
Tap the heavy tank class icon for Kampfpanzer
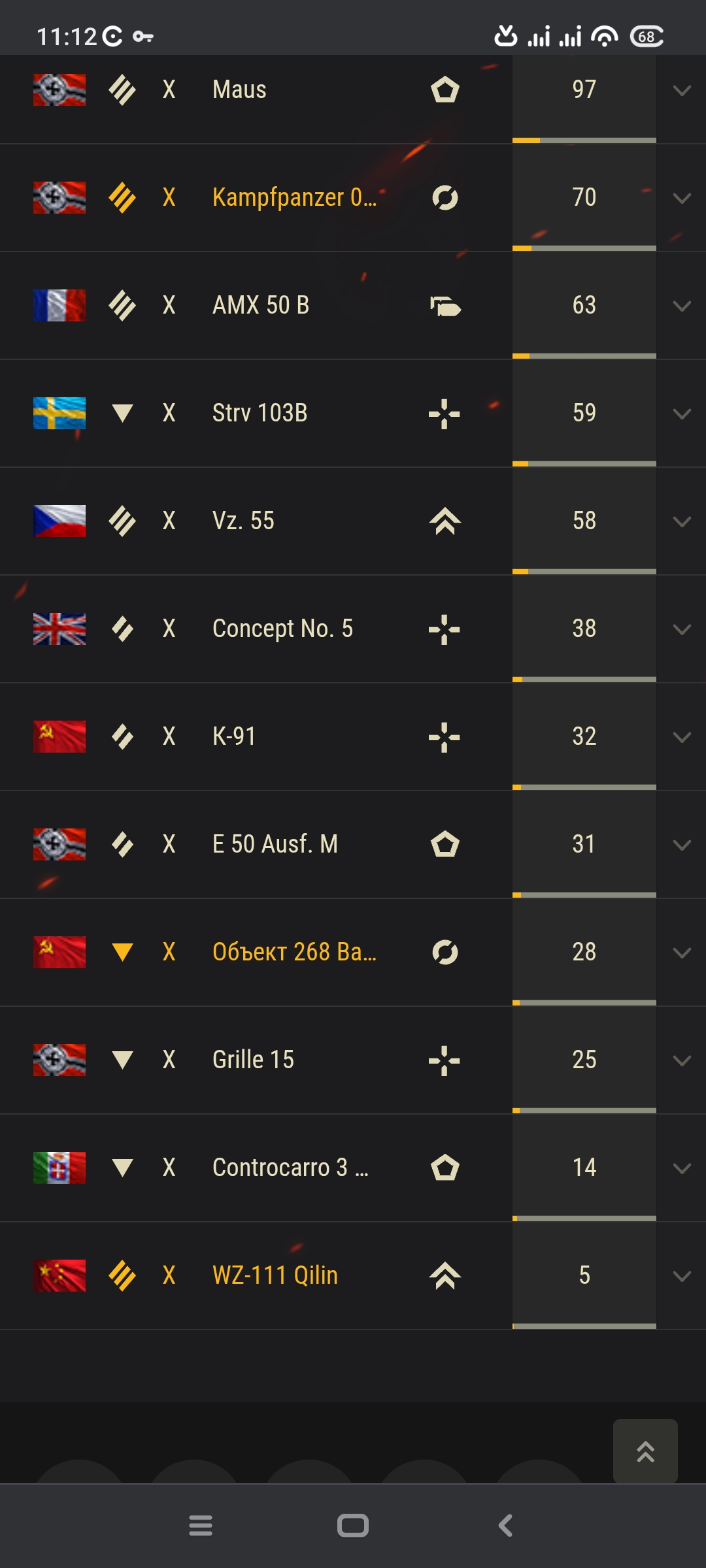click(x=122, y=197)
